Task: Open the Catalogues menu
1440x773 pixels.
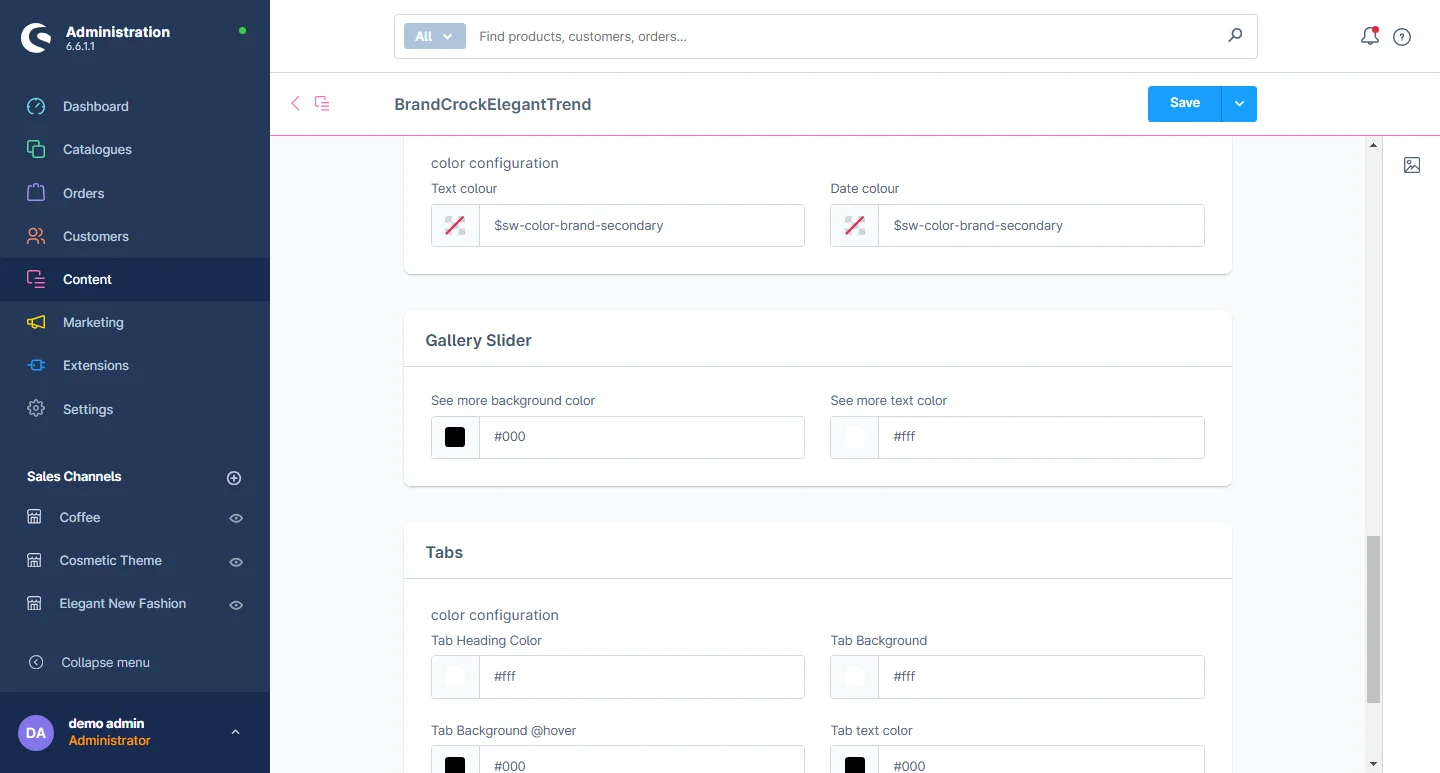Action: 97,149
